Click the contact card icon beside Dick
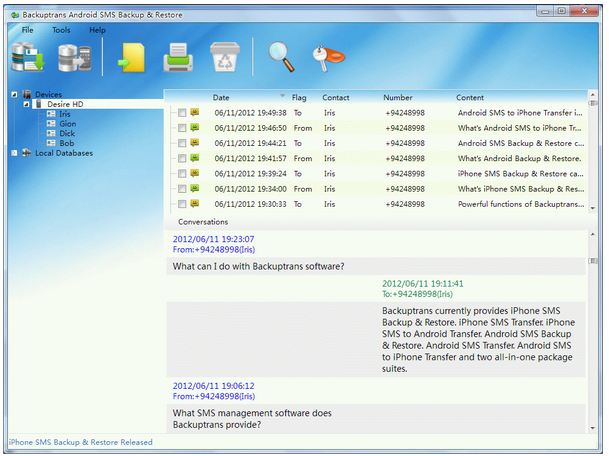Image resolution: width=609 pixels, height=456 pixels. [51, 133]
